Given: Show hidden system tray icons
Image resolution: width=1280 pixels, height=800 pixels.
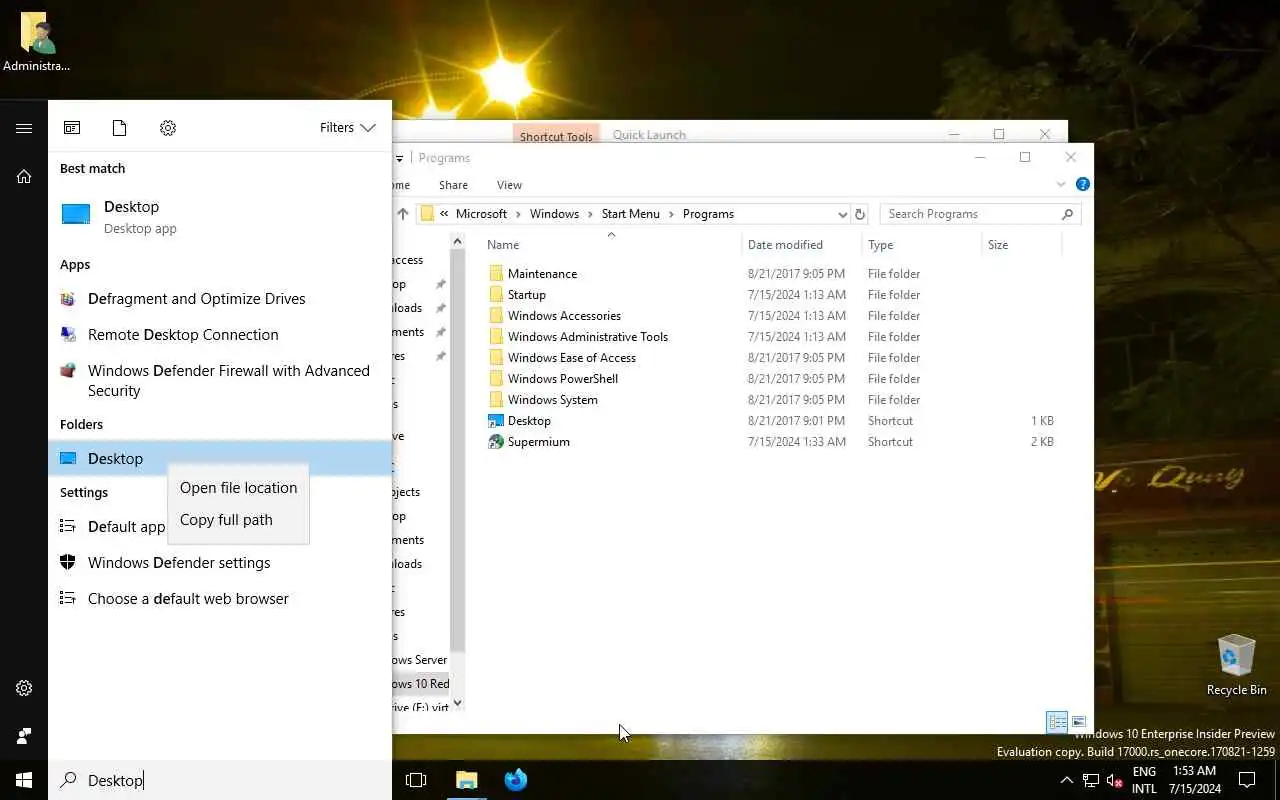Looking at the screenshot, I should pos(1066,780).
